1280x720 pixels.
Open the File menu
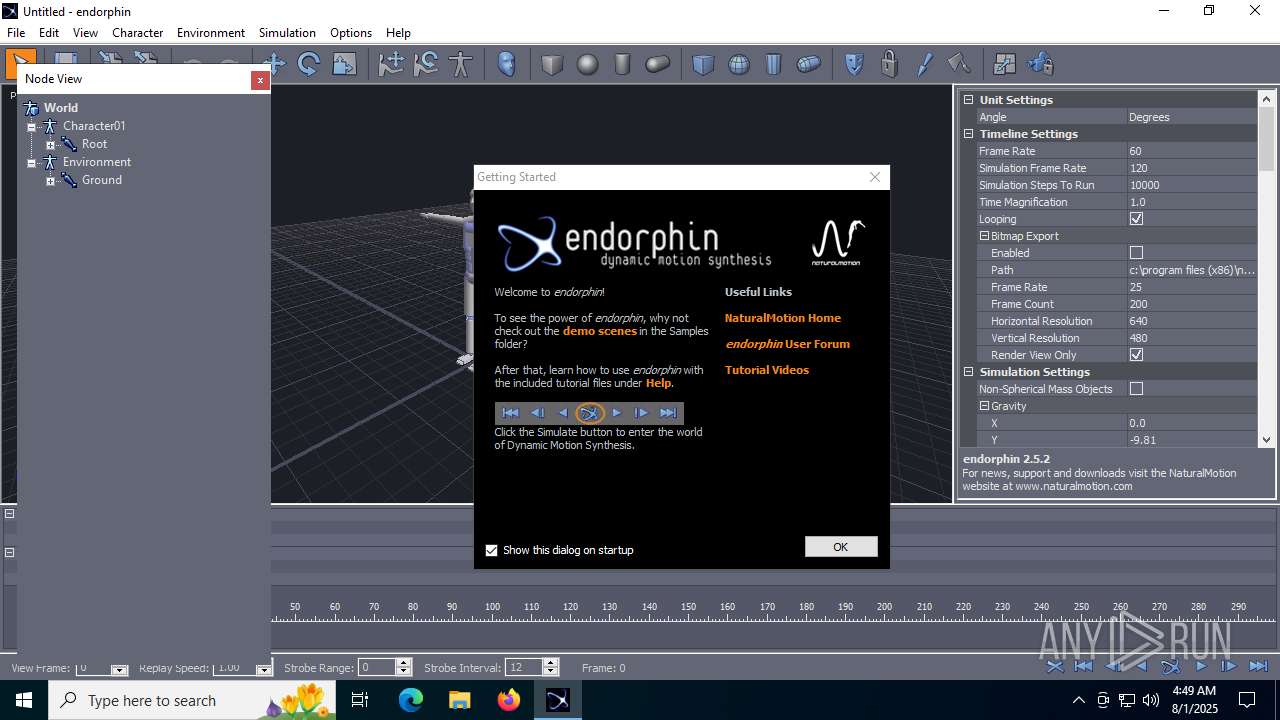[16, 33]
